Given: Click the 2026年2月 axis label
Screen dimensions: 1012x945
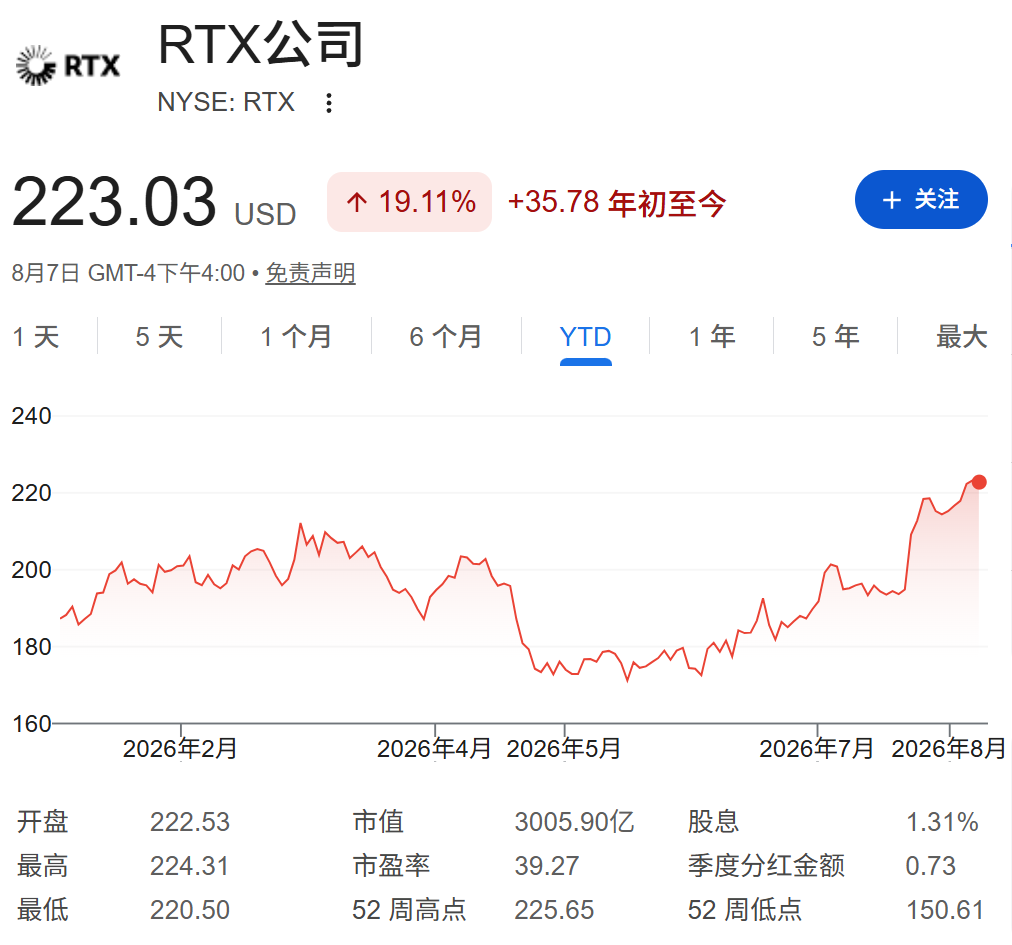Looking at the screenshot, I should point(180,749).
